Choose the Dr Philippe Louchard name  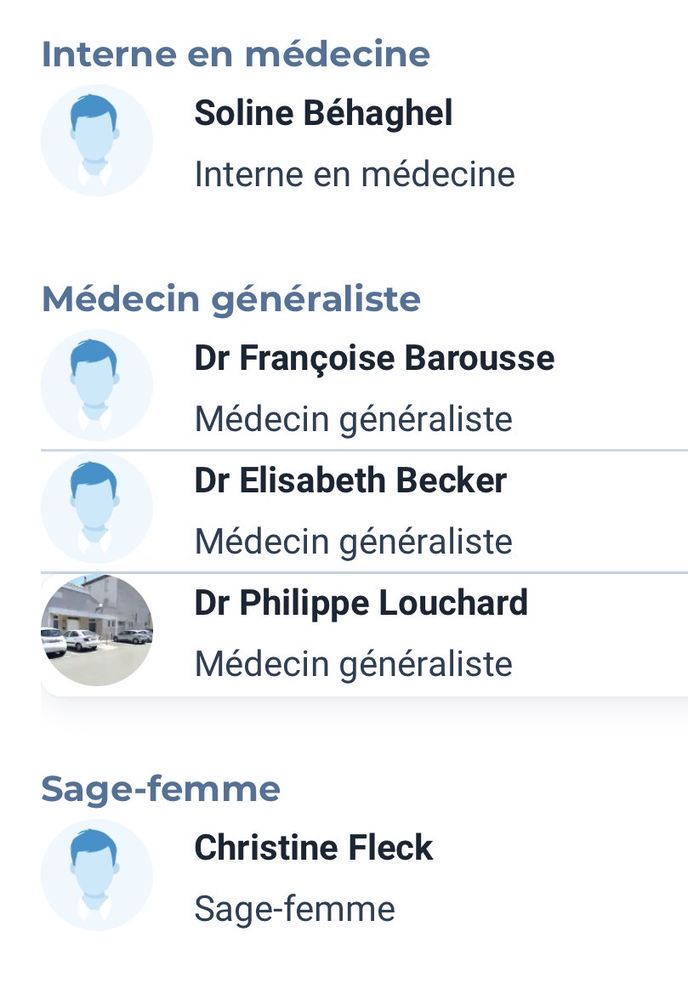tap(361, 603)
